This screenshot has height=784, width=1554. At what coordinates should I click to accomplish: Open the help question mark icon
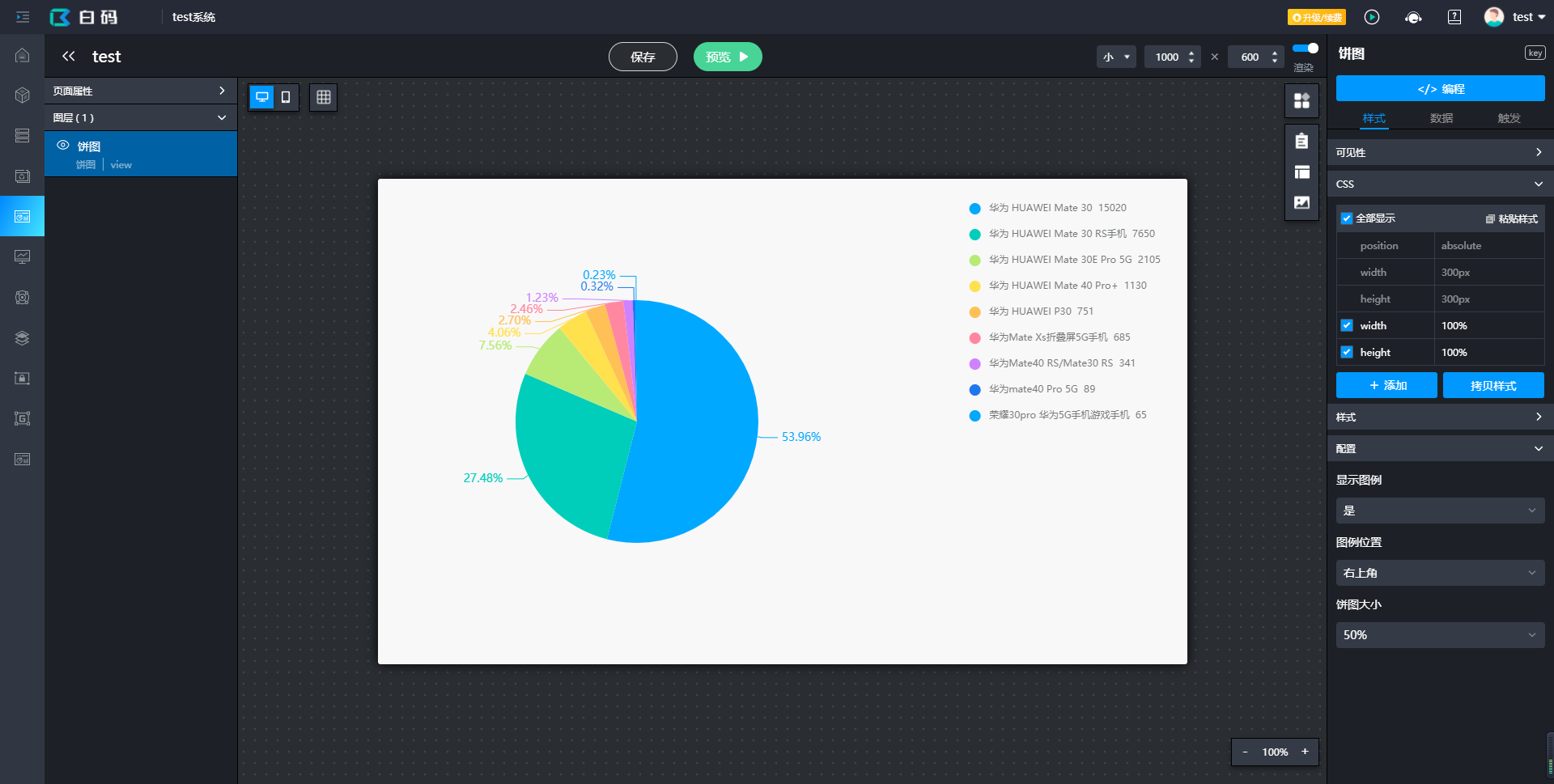[x=1454, y=17]
